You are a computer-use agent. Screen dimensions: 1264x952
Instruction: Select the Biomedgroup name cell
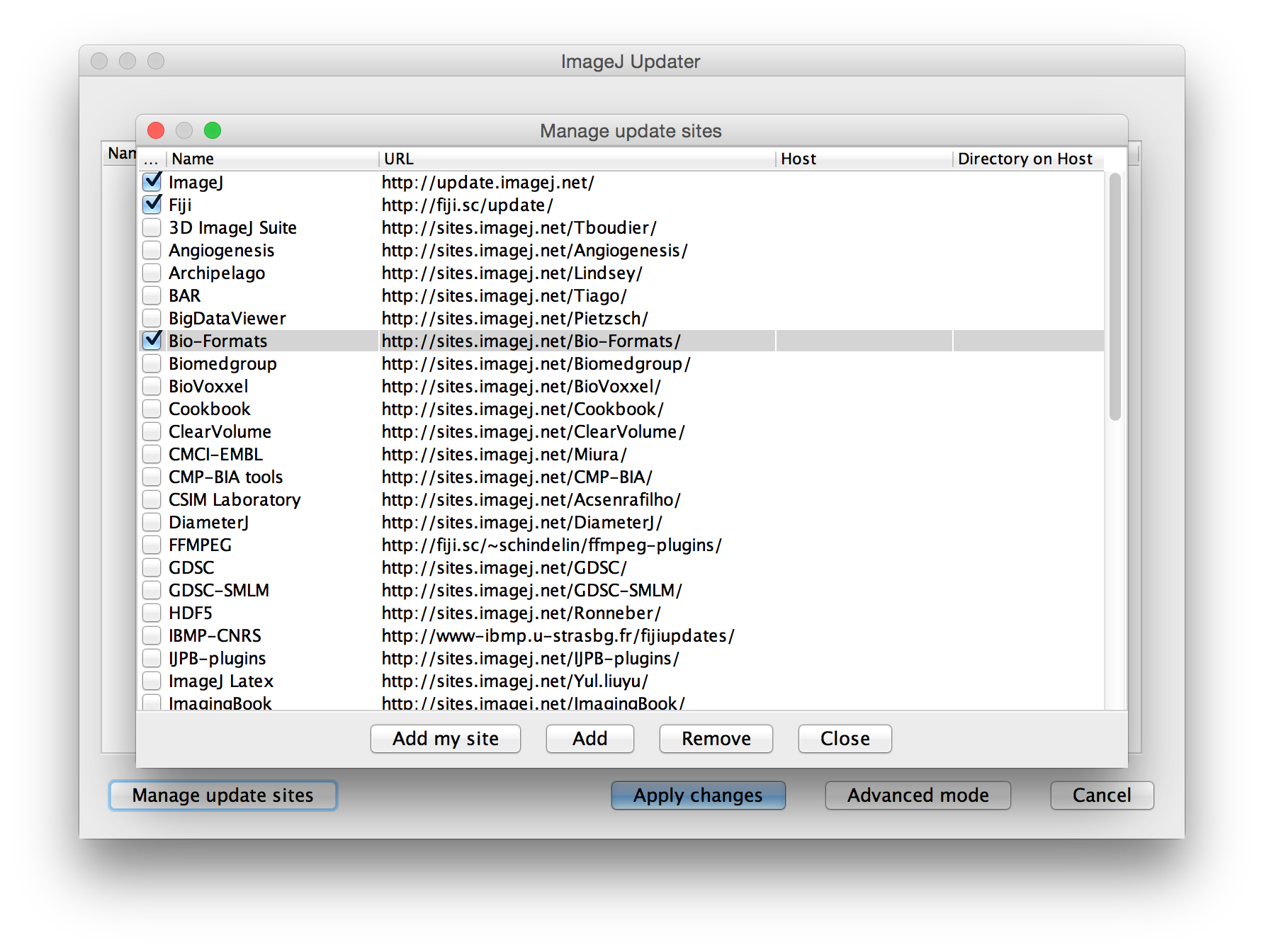coord(272,363)
